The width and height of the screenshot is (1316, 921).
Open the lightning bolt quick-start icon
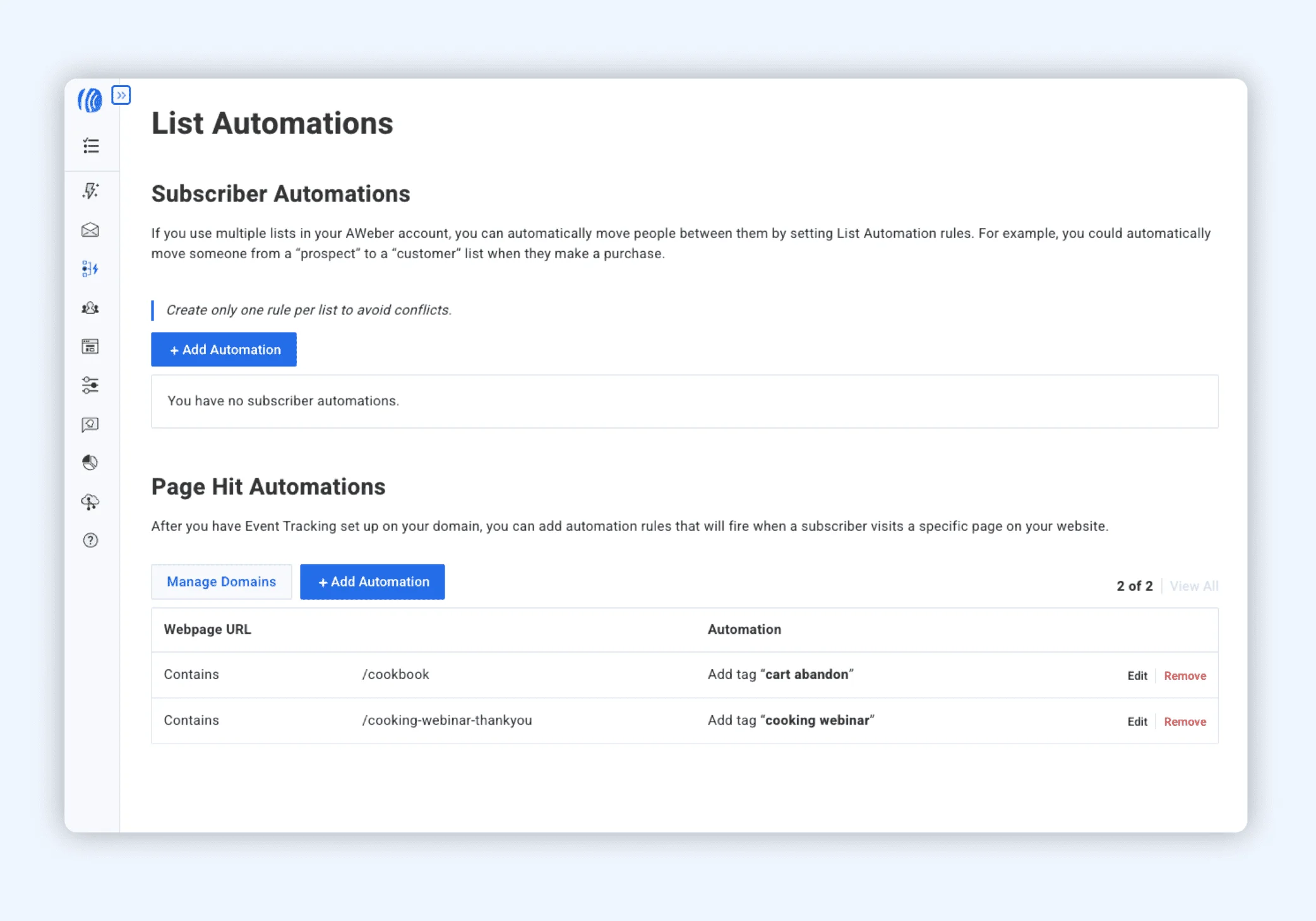[x=91, y=191]
